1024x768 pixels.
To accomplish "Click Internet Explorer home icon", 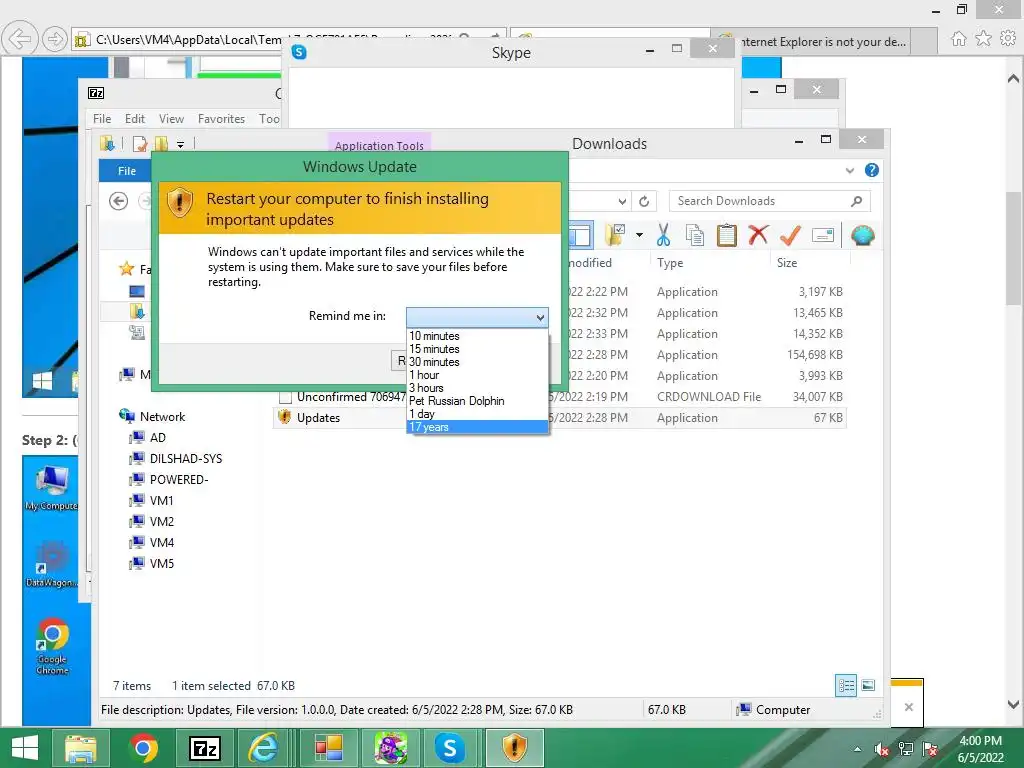I will pos(958,39).
